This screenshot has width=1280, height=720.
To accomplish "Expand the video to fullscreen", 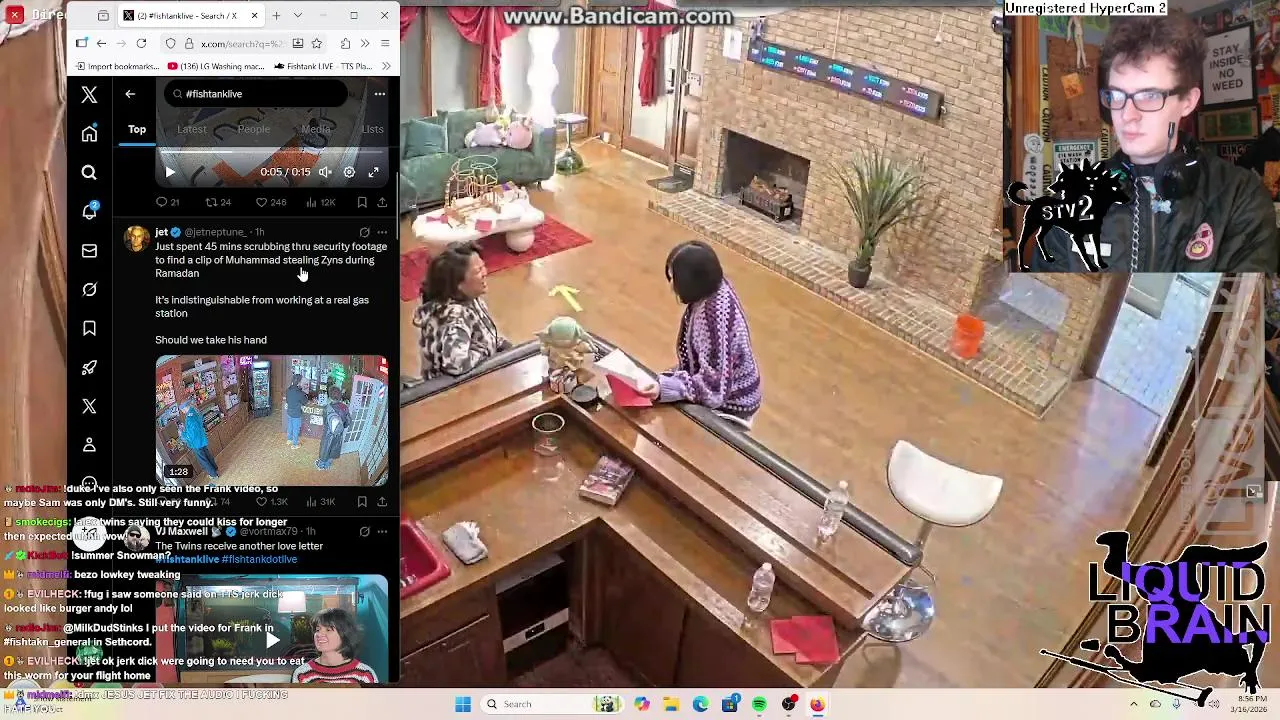I will 373,172.
